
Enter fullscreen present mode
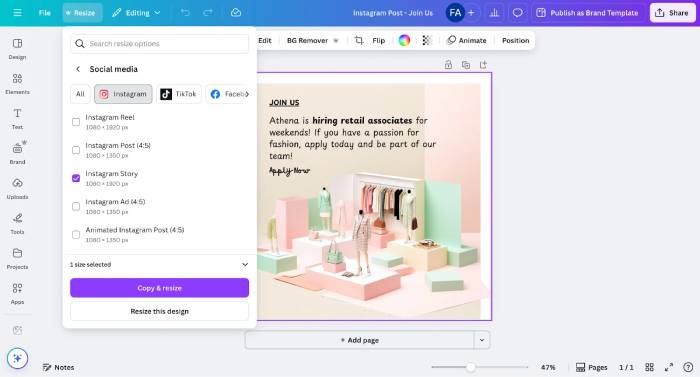tap(668, 367)
